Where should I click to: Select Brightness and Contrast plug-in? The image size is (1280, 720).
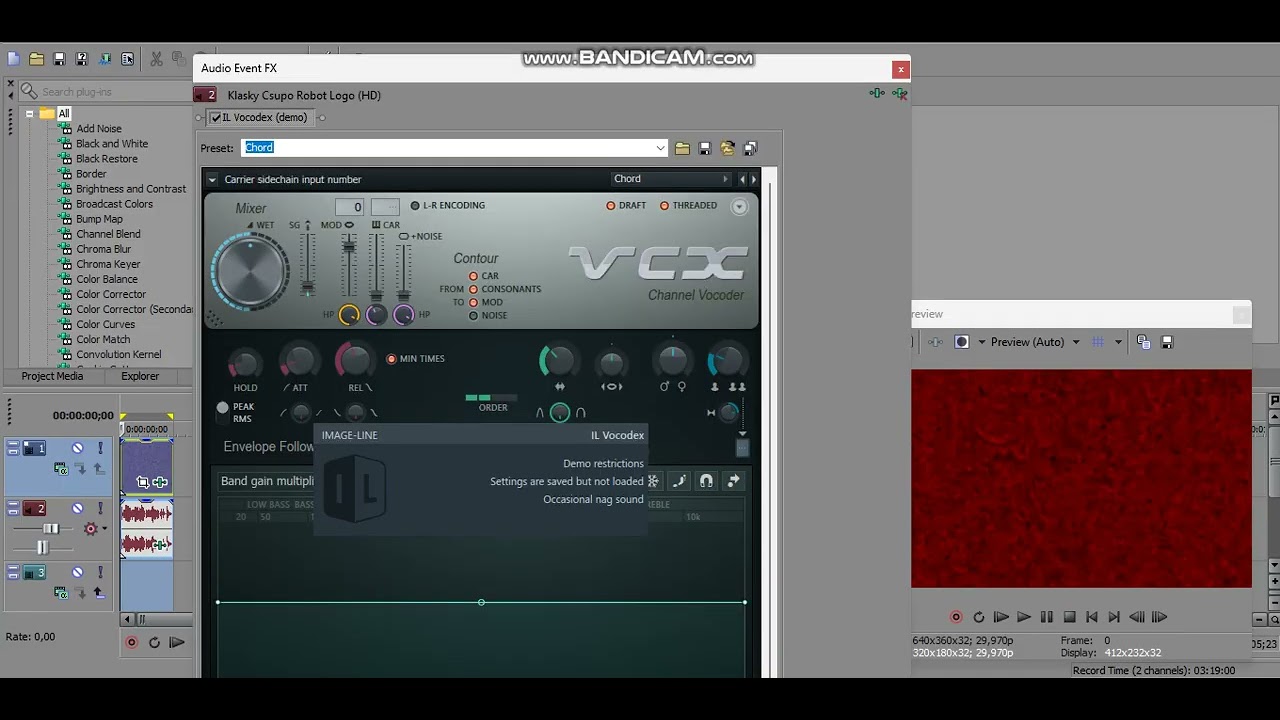click(131, 189)
